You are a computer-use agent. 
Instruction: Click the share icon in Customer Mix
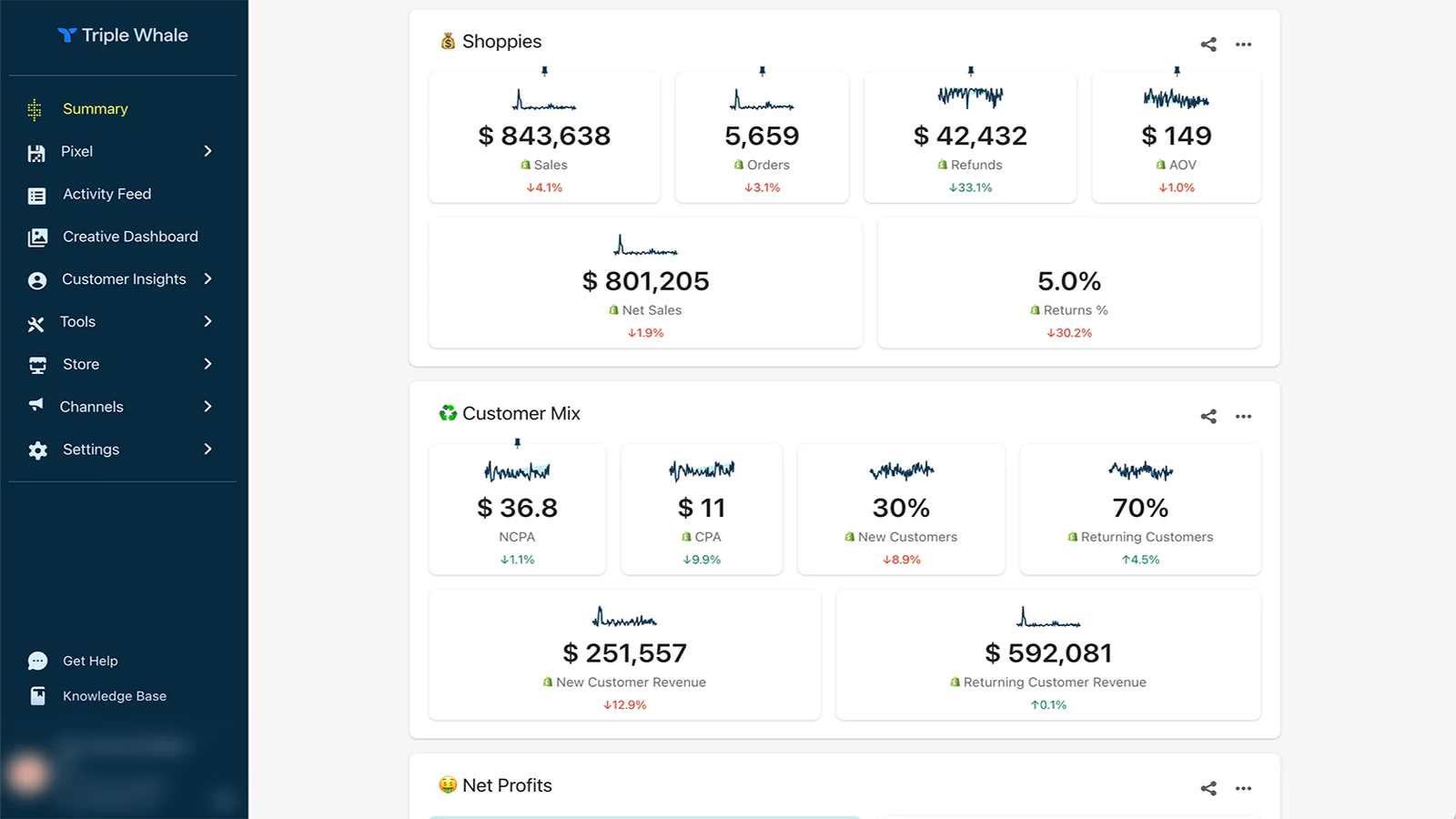[x=1208, y=417]
